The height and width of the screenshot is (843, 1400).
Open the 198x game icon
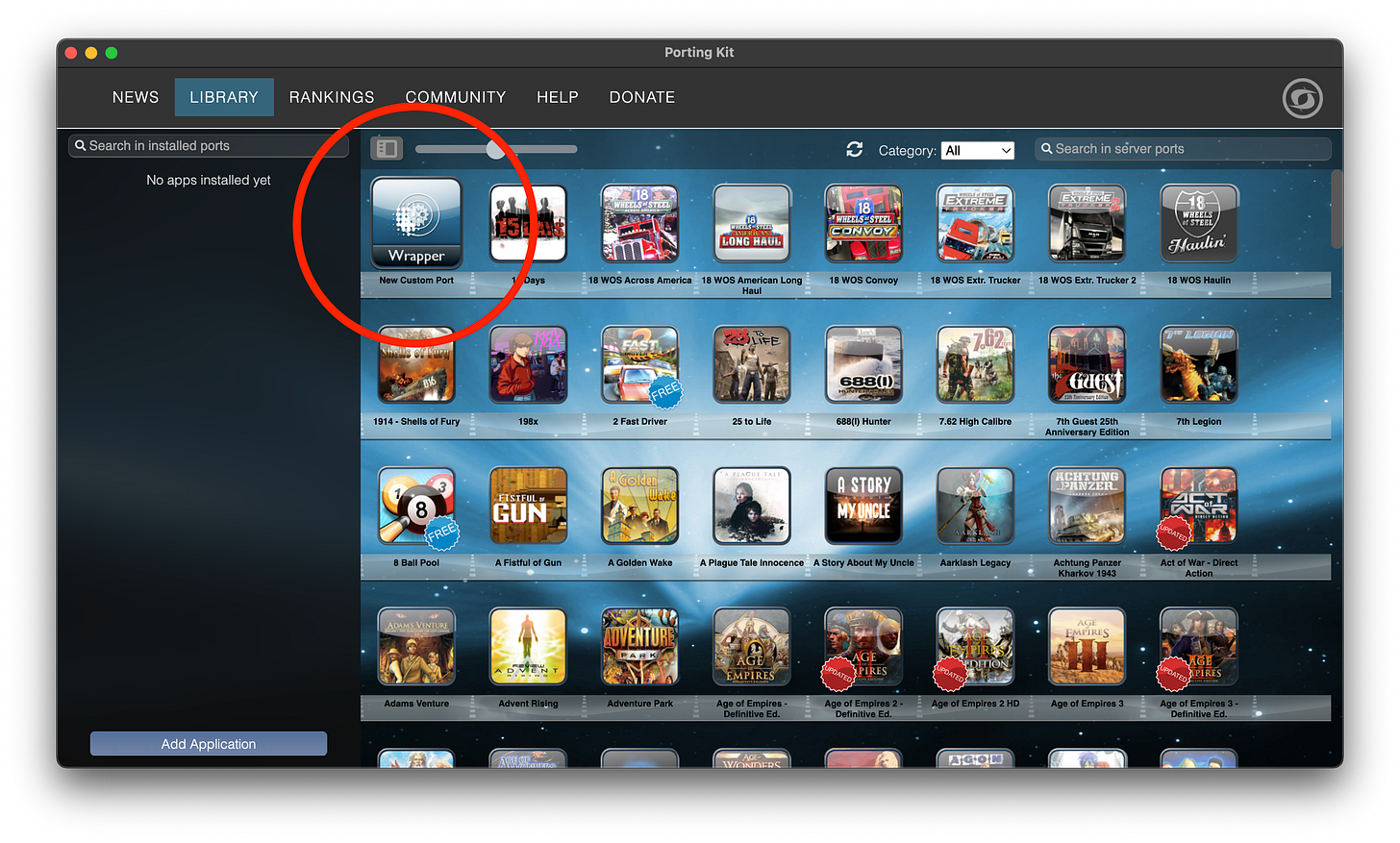click(528, 364)
